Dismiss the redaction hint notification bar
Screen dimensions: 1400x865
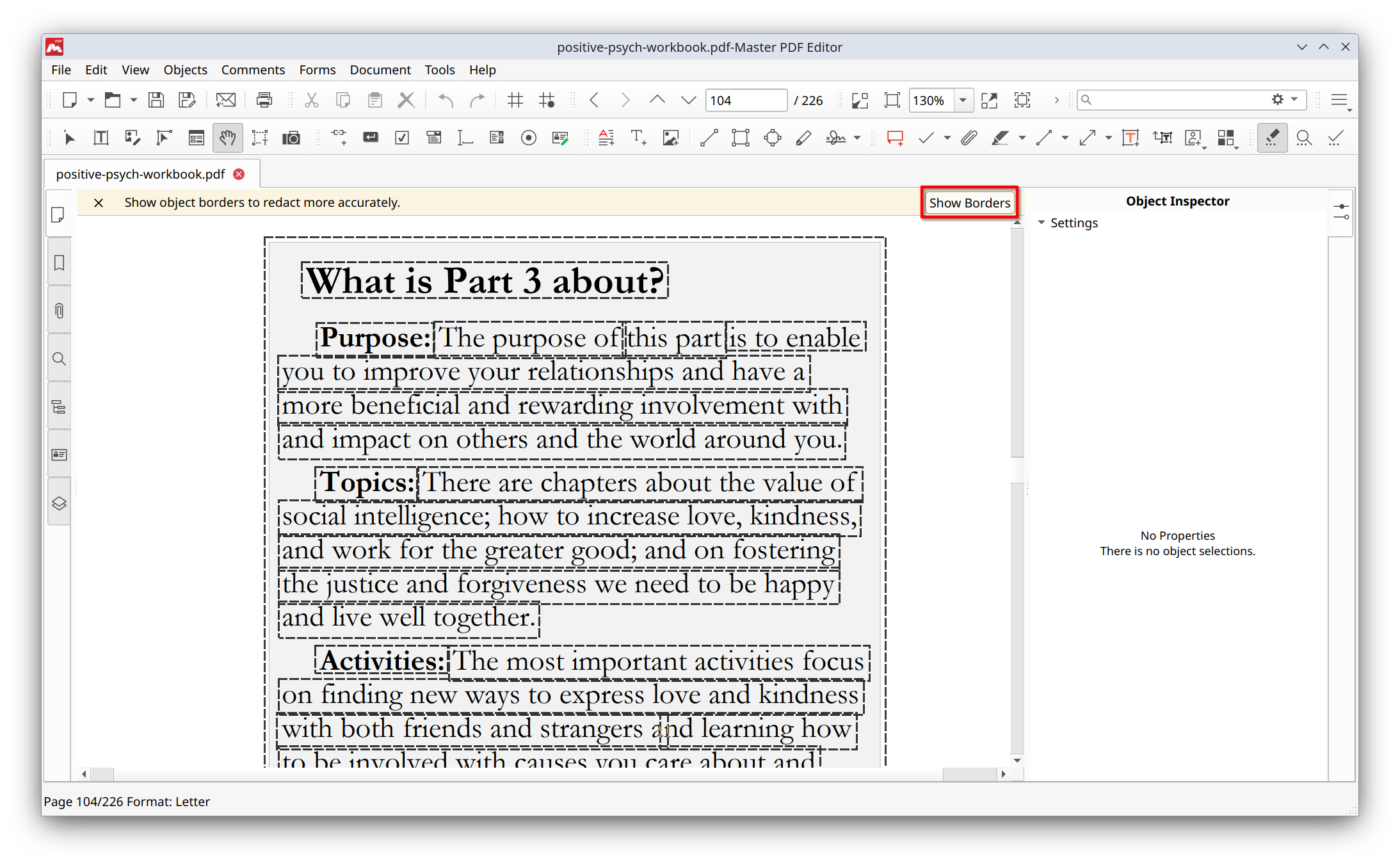[99, 202]
